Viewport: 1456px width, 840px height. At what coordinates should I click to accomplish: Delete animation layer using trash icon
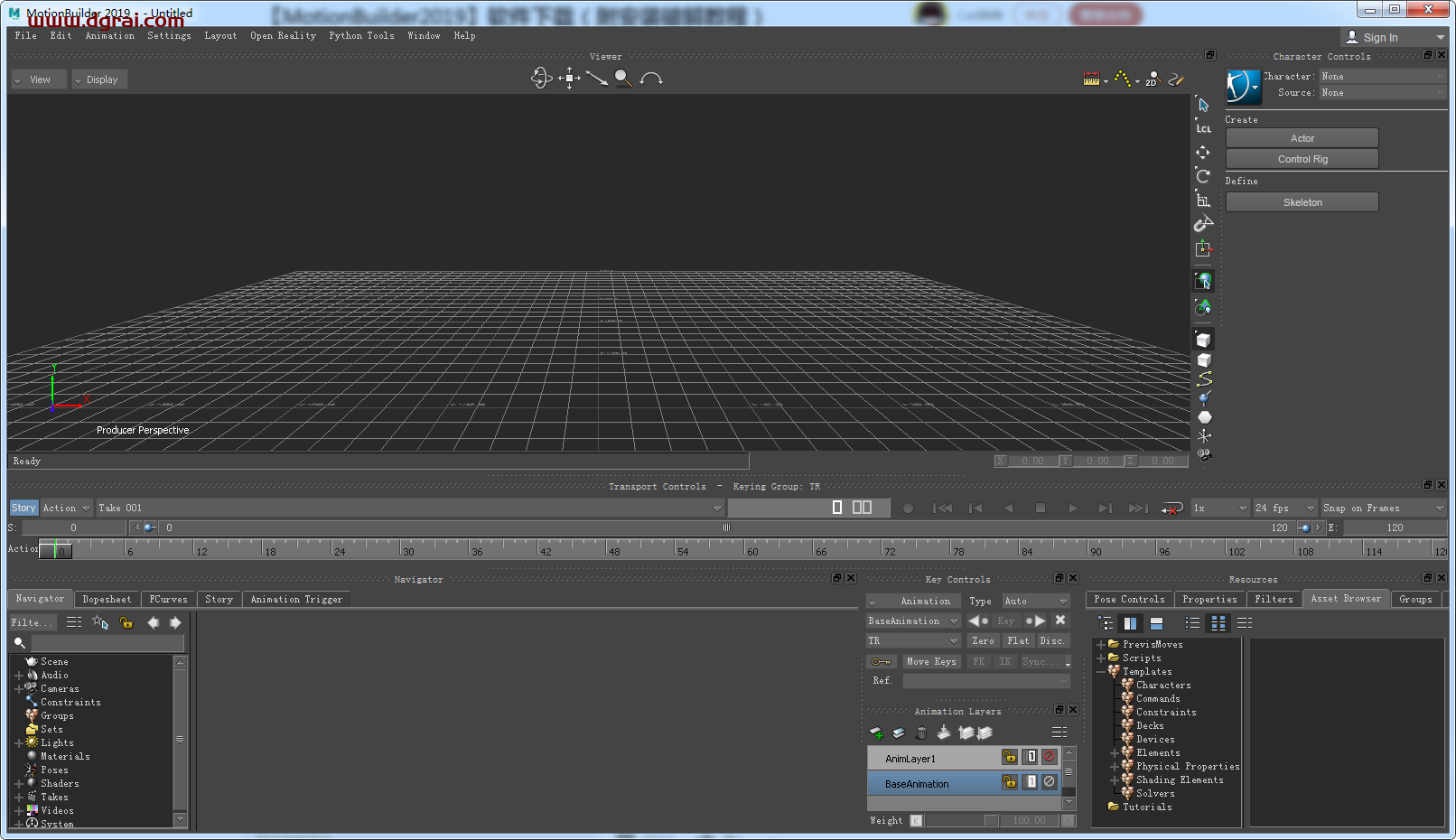[921, 733]
